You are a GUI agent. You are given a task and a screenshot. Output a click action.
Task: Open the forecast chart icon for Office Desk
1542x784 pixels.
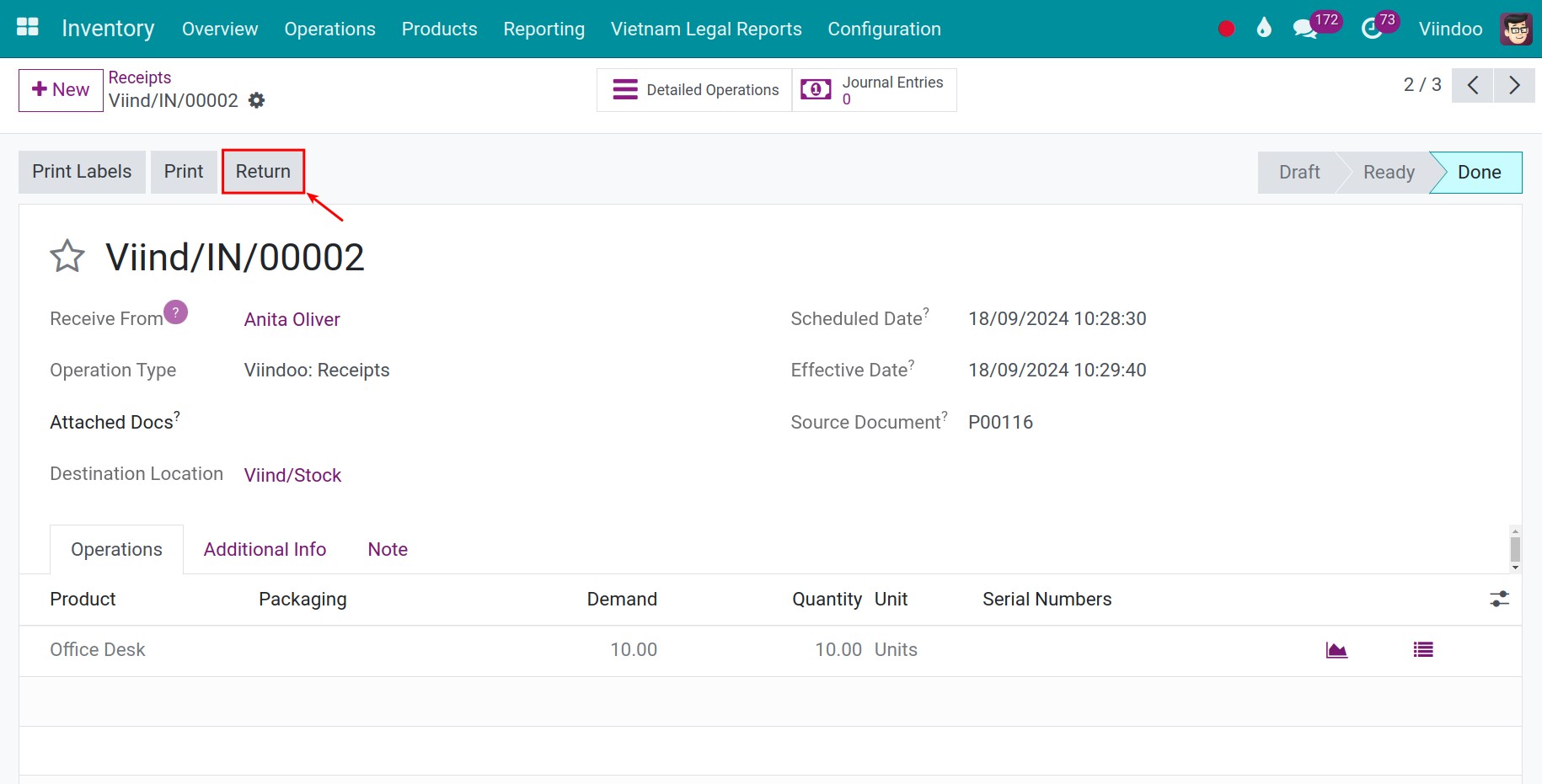pos(1336,650)
